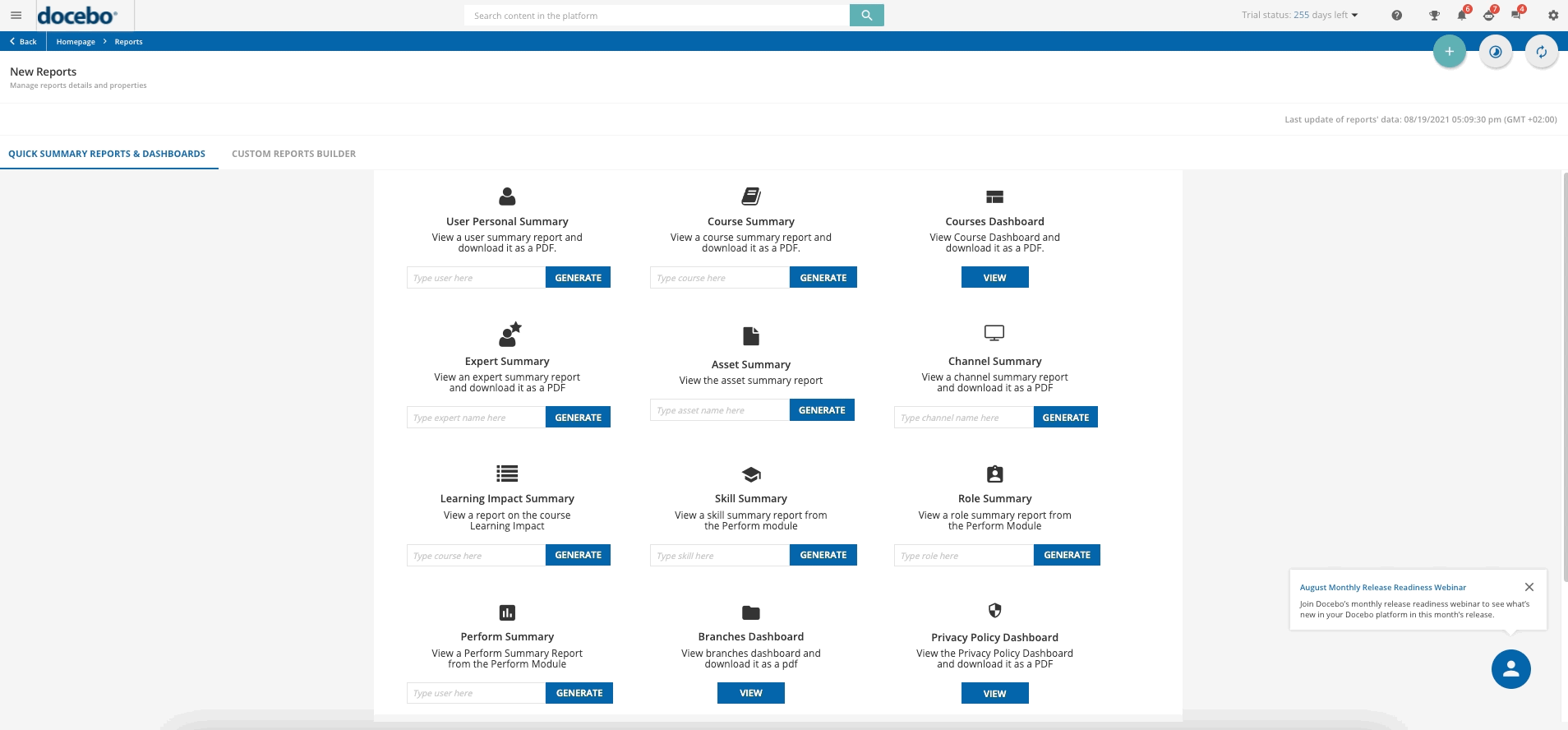Switch to Quick Summary Reports & Dashboards tab
The height and width of the screenshot is (730, 1568).
[107, 154]
